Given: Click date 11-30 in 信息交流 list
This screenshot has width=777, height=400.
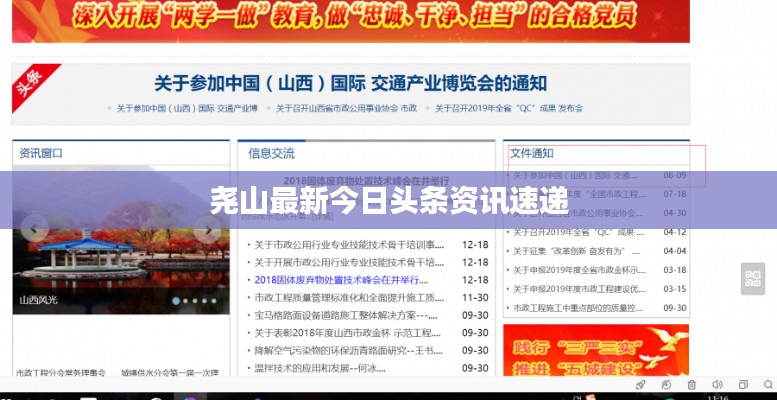Looking at the screenshot, I should [x=475, y=298].
